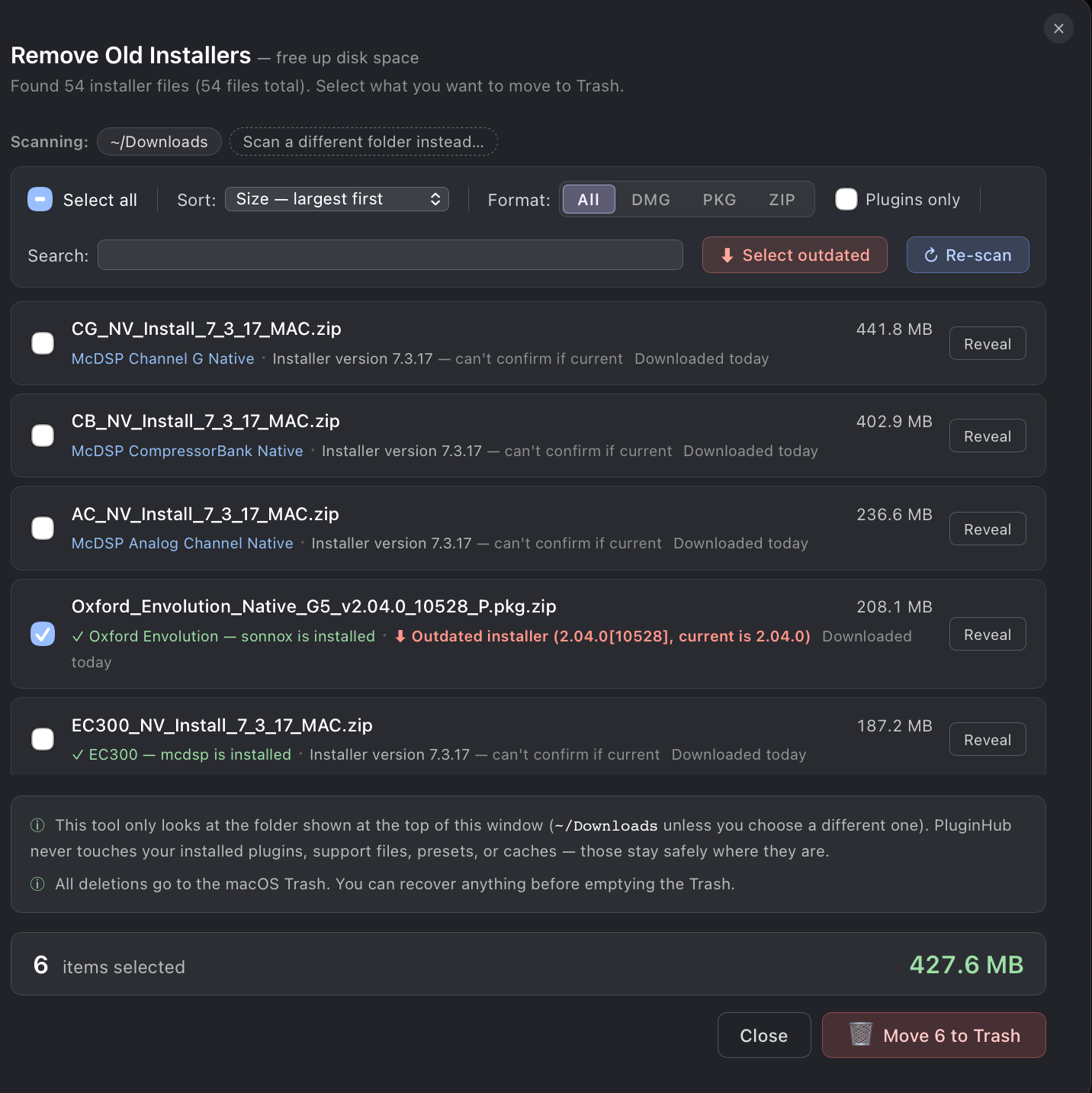Click the Outdated installer warning text
The height and width of the screenshot is (1093, 1092).
[x=602, y=636]
